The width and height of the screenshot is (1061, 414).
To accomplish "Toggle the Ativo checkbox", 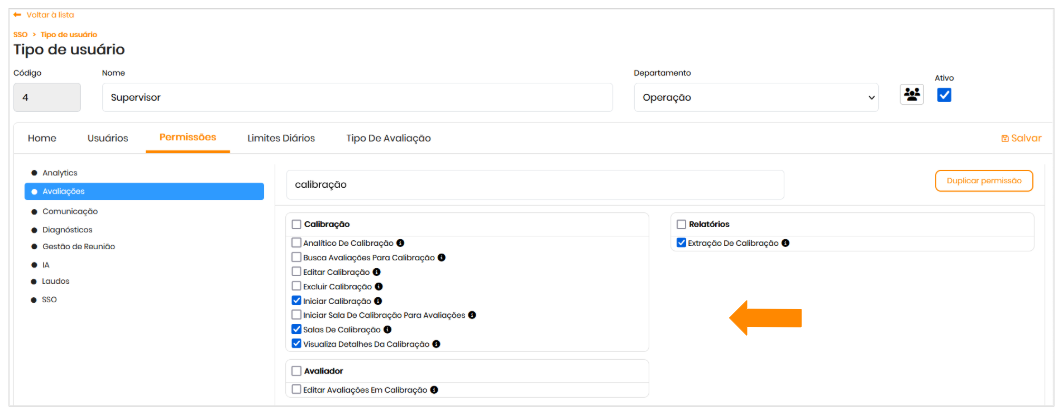I will (x=944, y=96).
